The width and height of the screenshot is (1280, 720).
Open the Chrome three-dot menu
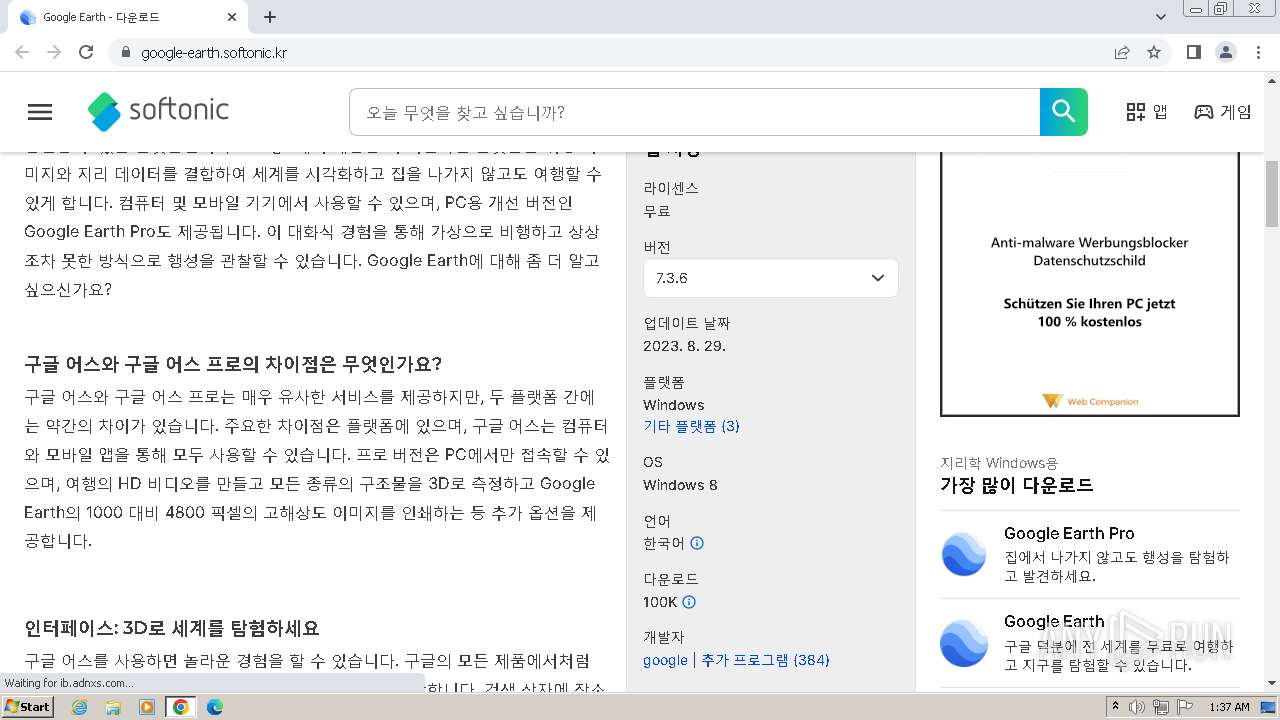pyautogui.click(x=1258, y=52)
